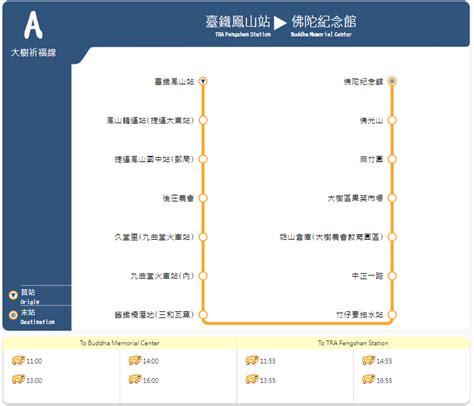Click the Buddha Memorial Center subtitle in header
This screenshot has width=474, height=406.
point(321,34)
